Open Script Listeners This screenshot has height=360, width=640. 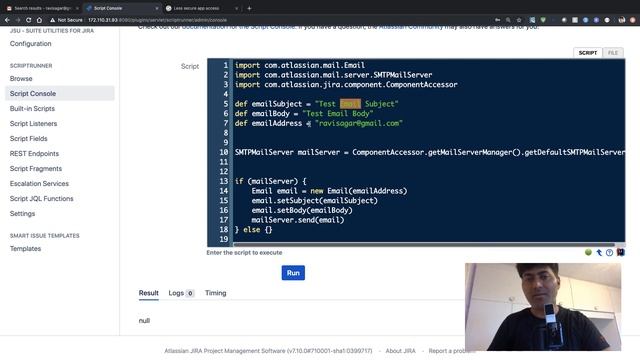[33, 124]
